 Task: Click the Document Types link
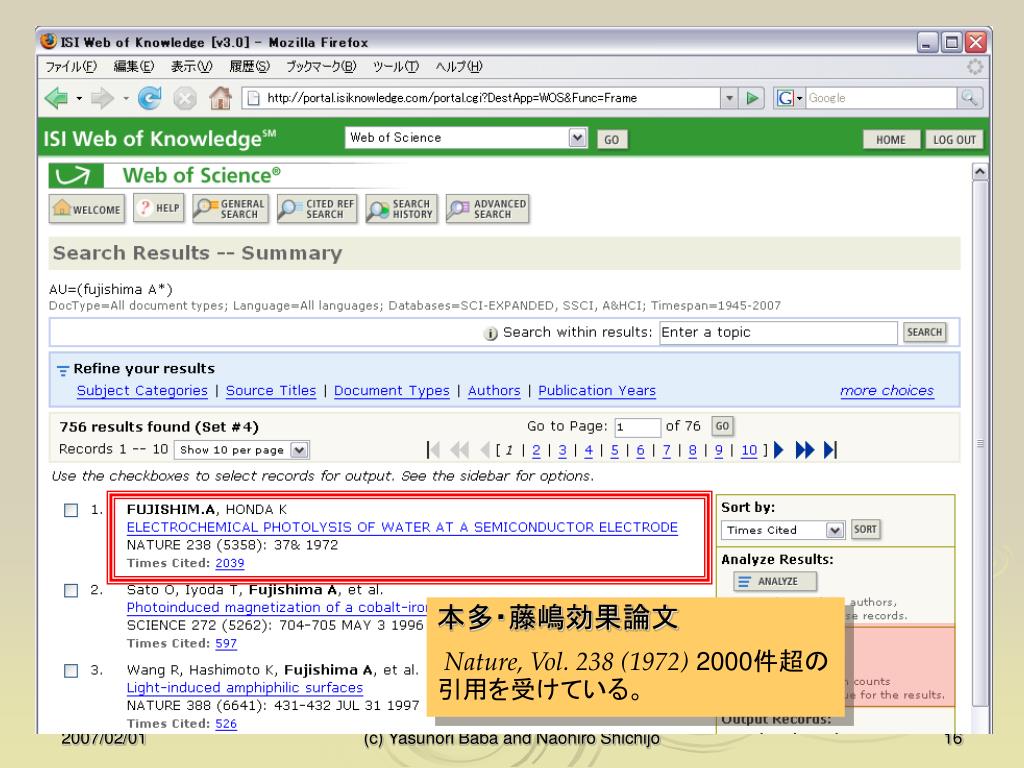click(x=392, y=391)
